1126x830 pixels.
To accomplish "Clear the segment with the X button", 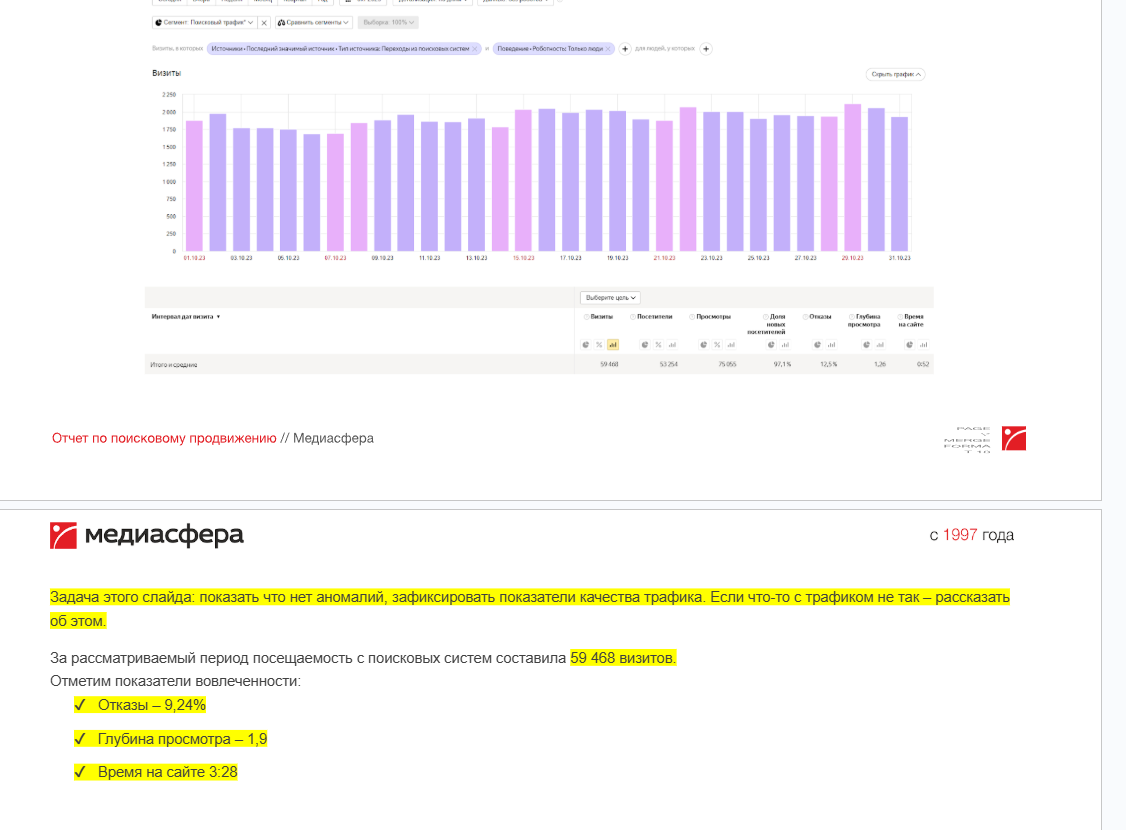I will point(264,22).
